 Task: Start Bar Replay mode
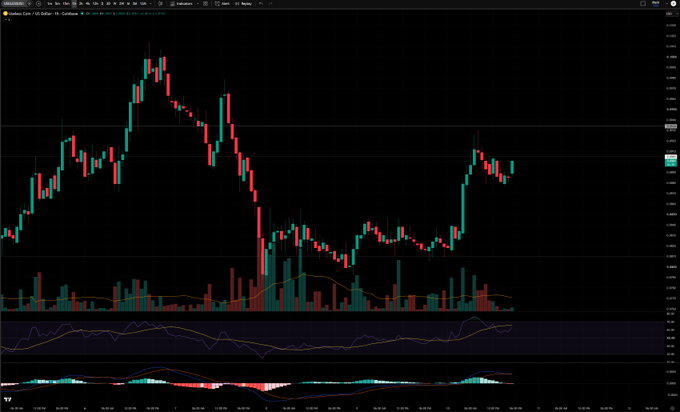tap(243, 3)
